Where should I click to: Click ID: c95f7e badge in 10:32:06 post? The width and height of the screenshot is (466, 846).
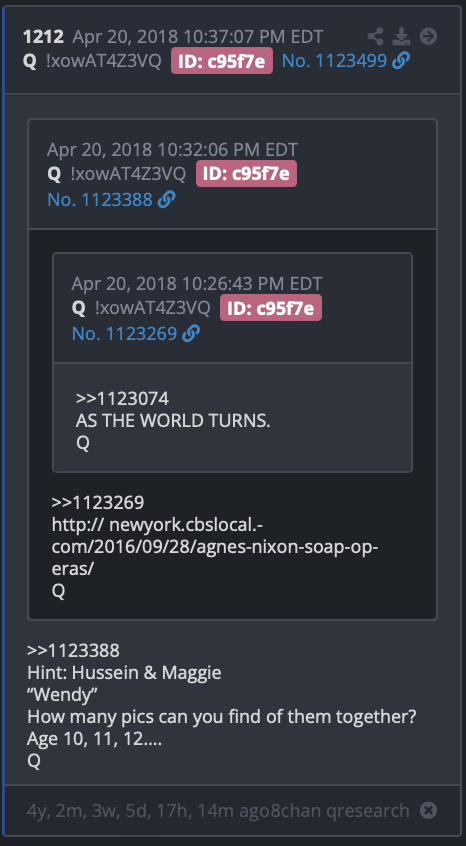[x=246, y=174]
